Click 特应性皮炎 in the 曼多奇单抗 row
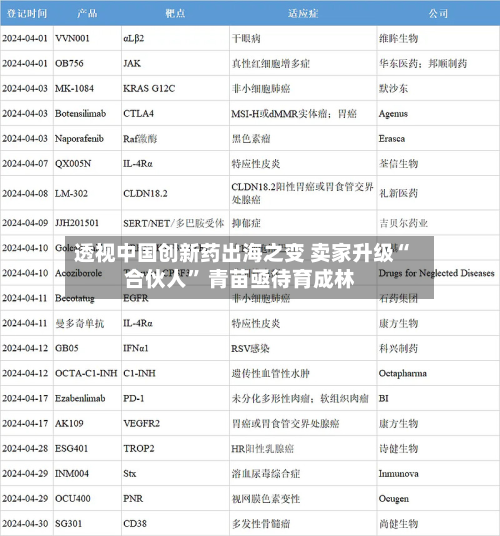The image size is (500, 536). coord(256,323)
